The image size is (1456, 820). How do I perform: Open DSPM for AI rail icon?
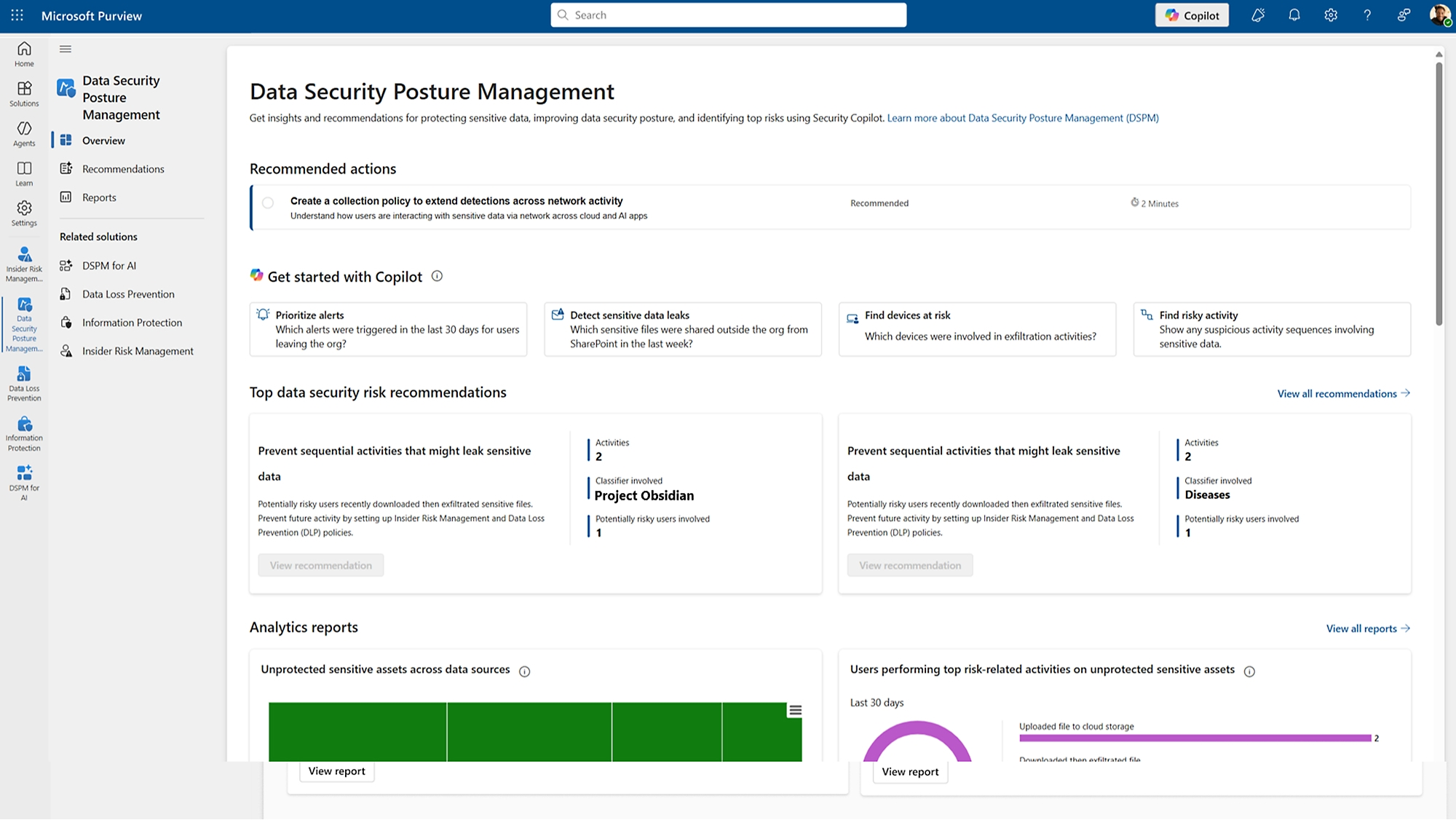[x=24, y=483]
